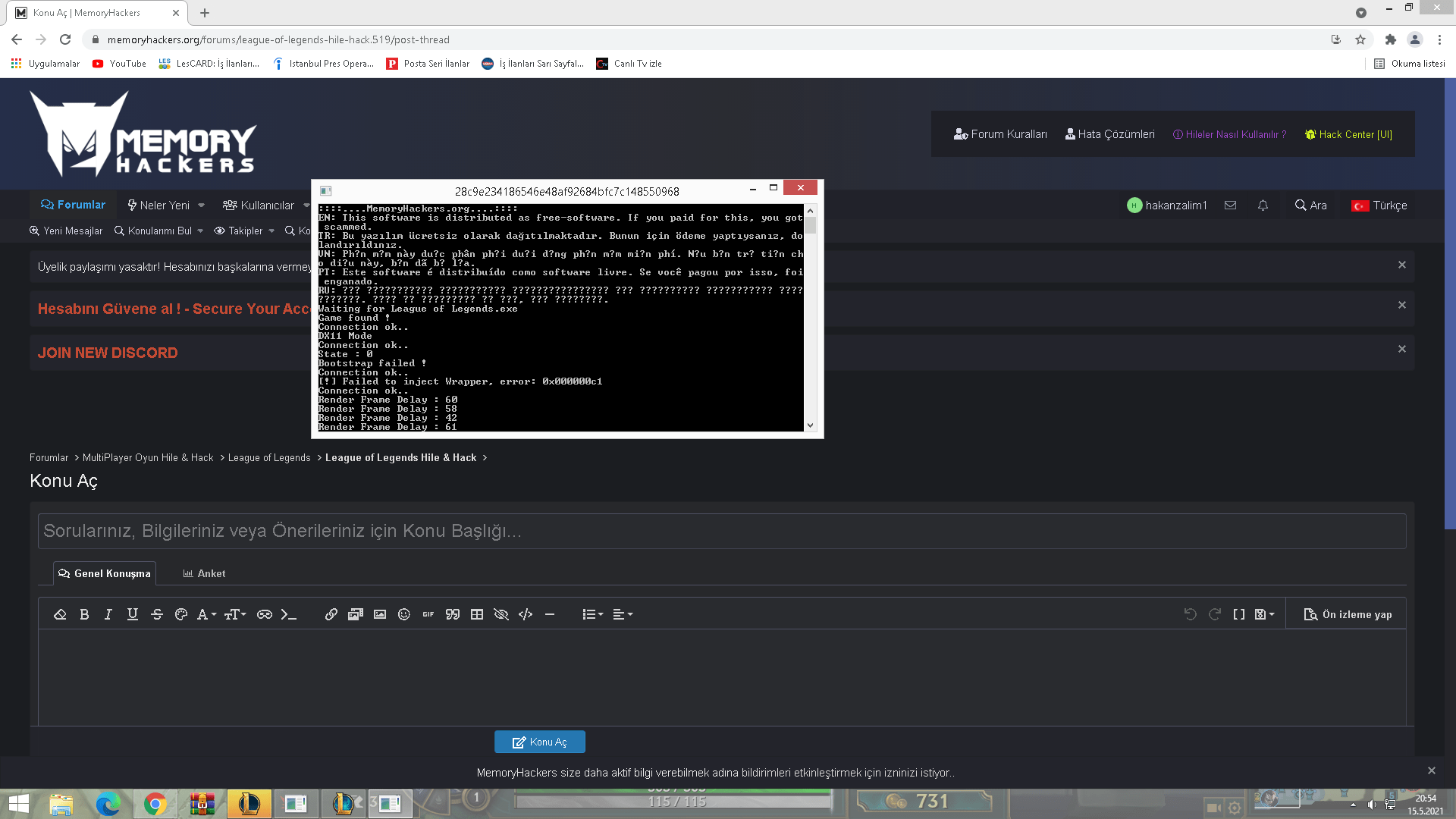Open the inbox envelope icon
This screenshot has width=1456, height=819.
(1230, 206)
